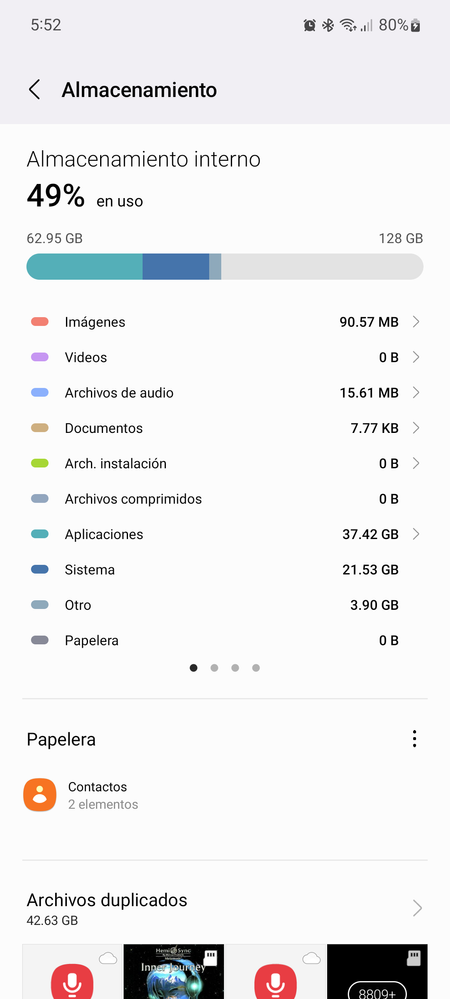Open the Arch. instalación entry
The width and height of the screenshot is (450, 999).
[x=225, y=463]
